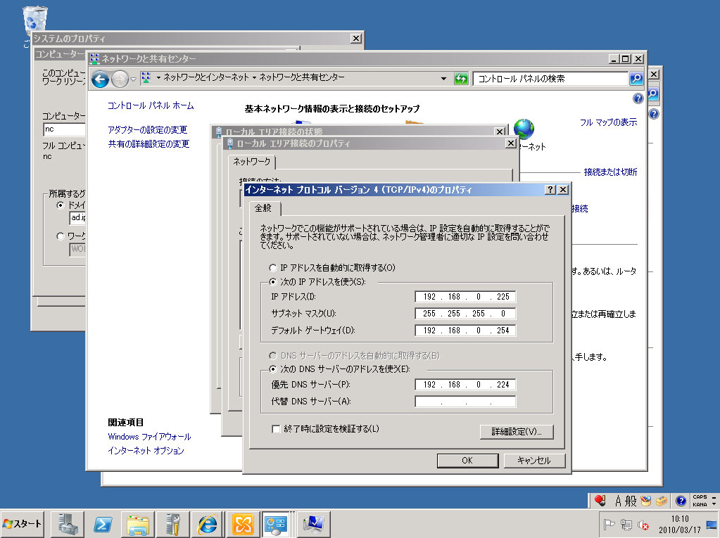720x538 pixels.
Task: Click the コントロール パネルの検索 search box
Action: tap(551, 78)
